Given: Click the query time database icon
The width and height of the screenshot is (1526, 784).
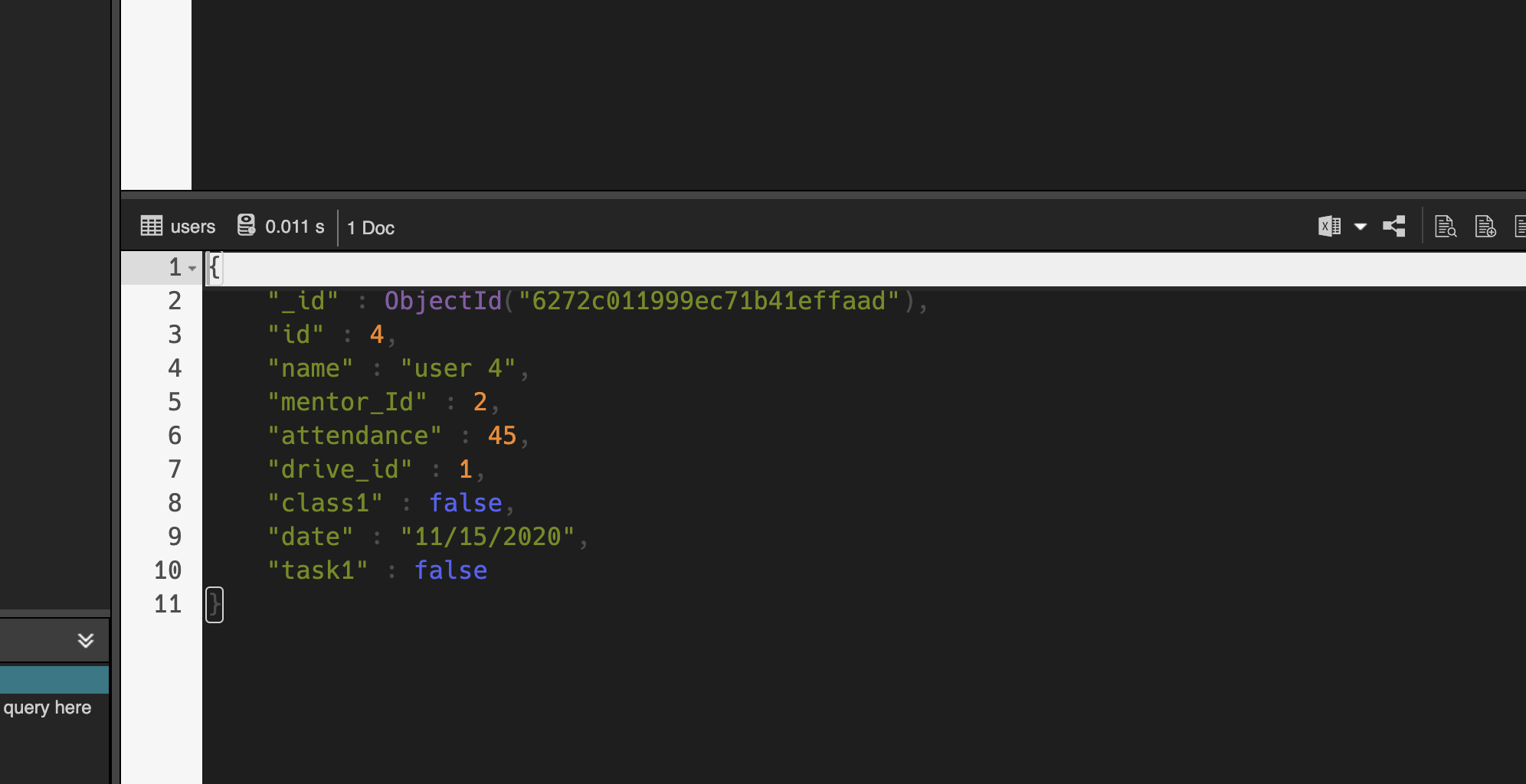Looking at the screenshot, I should [246, 225].
